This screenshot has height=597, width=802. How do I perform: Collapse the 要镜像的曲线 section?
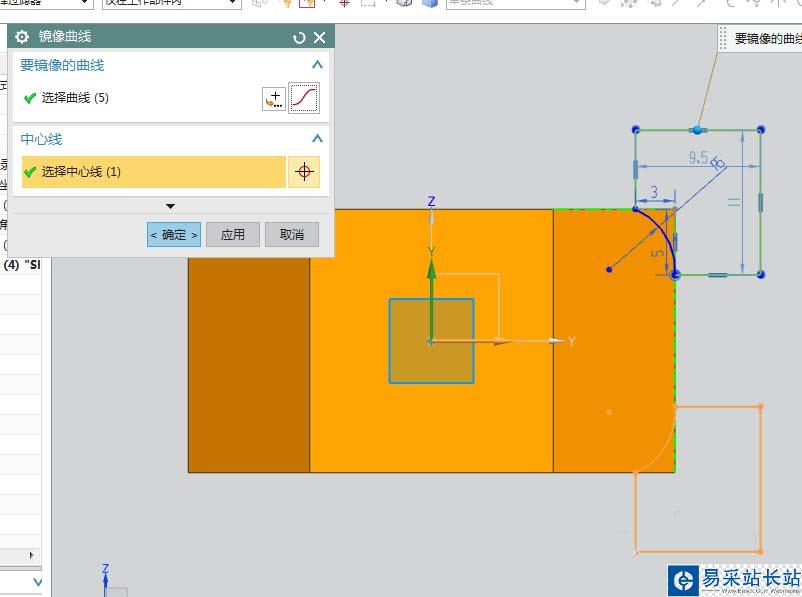click(317, 64)
